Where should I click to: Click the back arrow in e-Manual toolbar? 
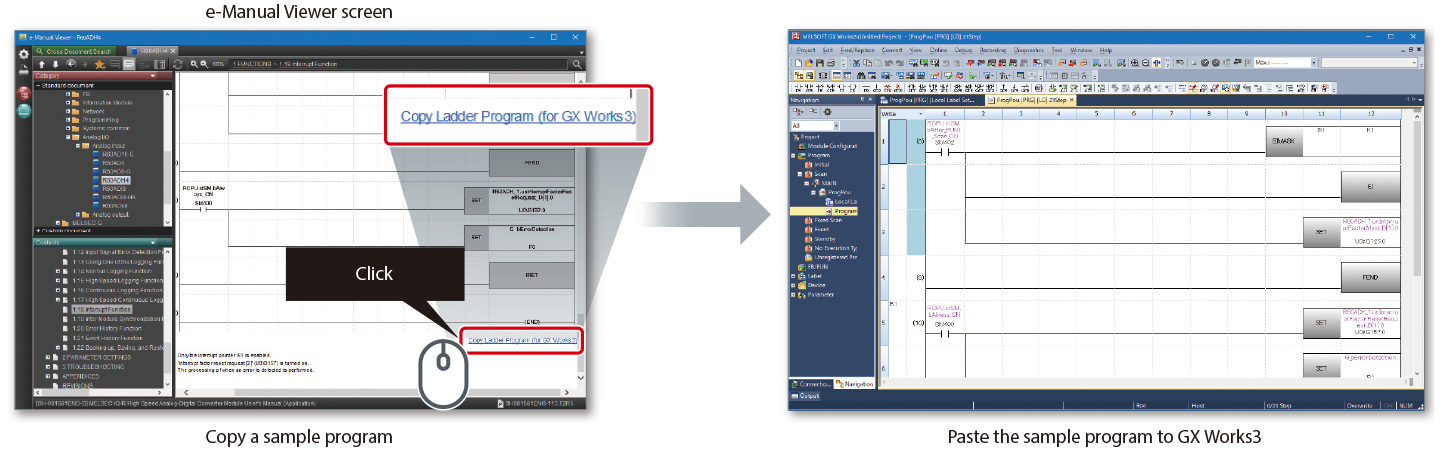71,64
